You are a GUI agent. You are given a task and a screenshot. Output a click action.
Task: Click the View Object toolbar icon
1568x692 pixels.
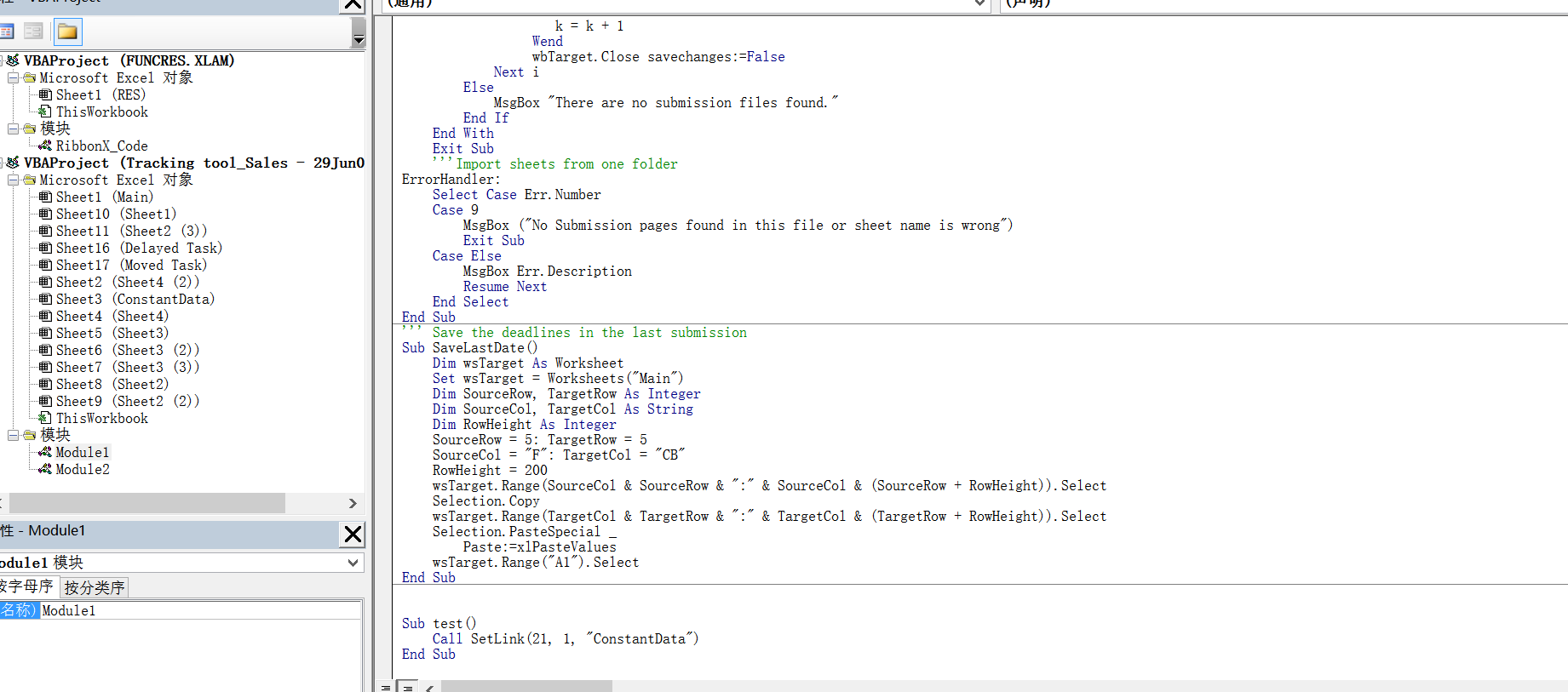click(33, 32)
